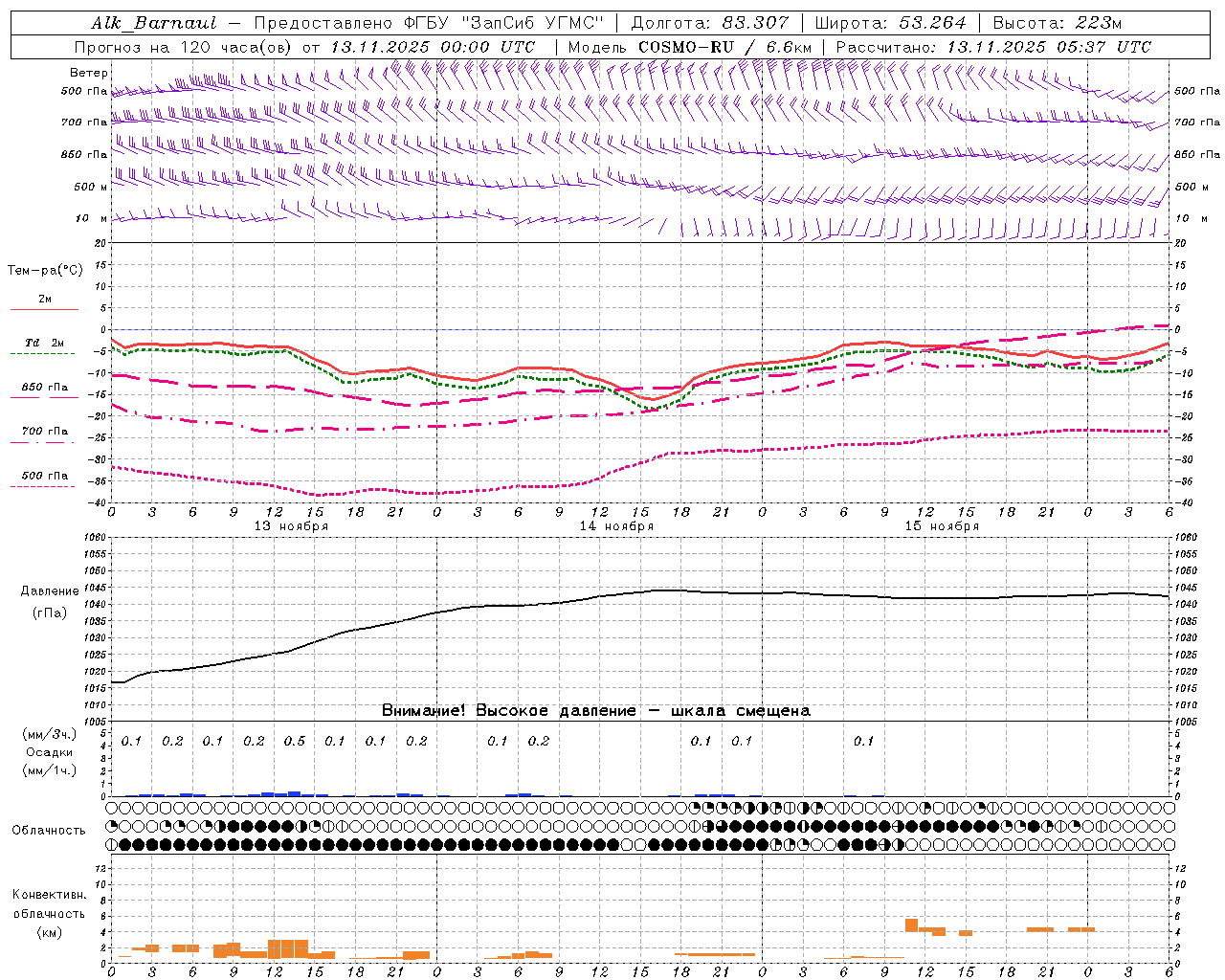Click the high pressure warning Внимание! text
Screen dimensions: 1225x980
pos(596,711)
